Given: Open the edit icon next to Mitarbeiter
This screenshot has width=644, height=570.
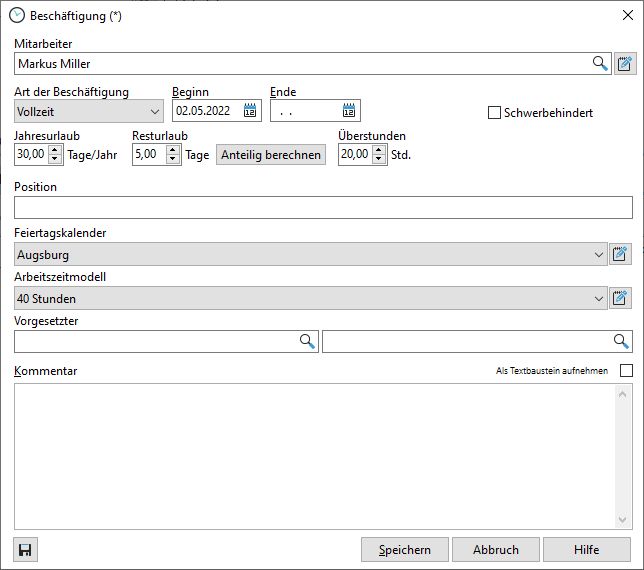Looking at the screenshot, I should [x=623, y=64].
